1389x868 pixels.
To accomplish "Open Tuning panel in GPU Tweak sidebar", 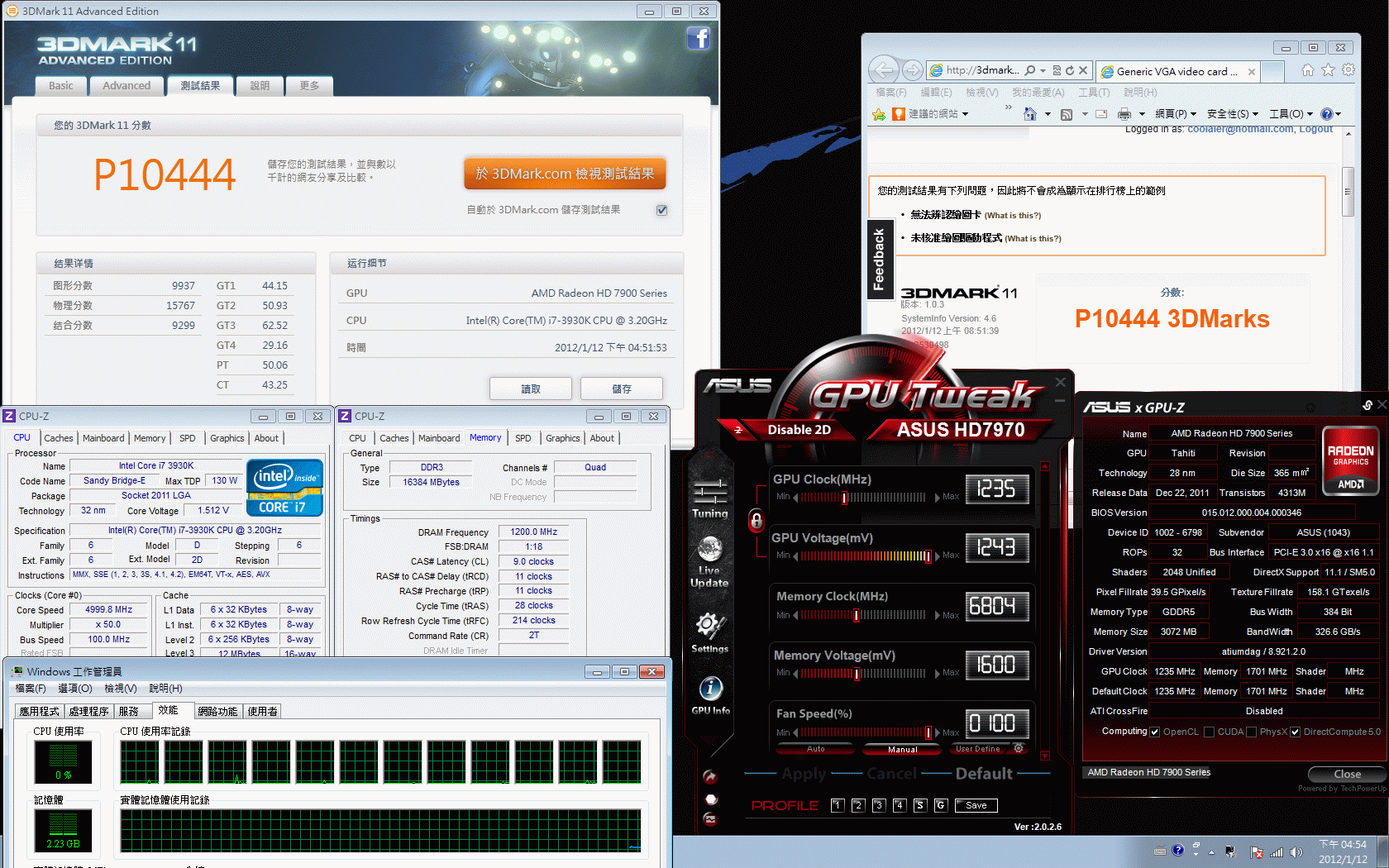I will click(710, 498).
